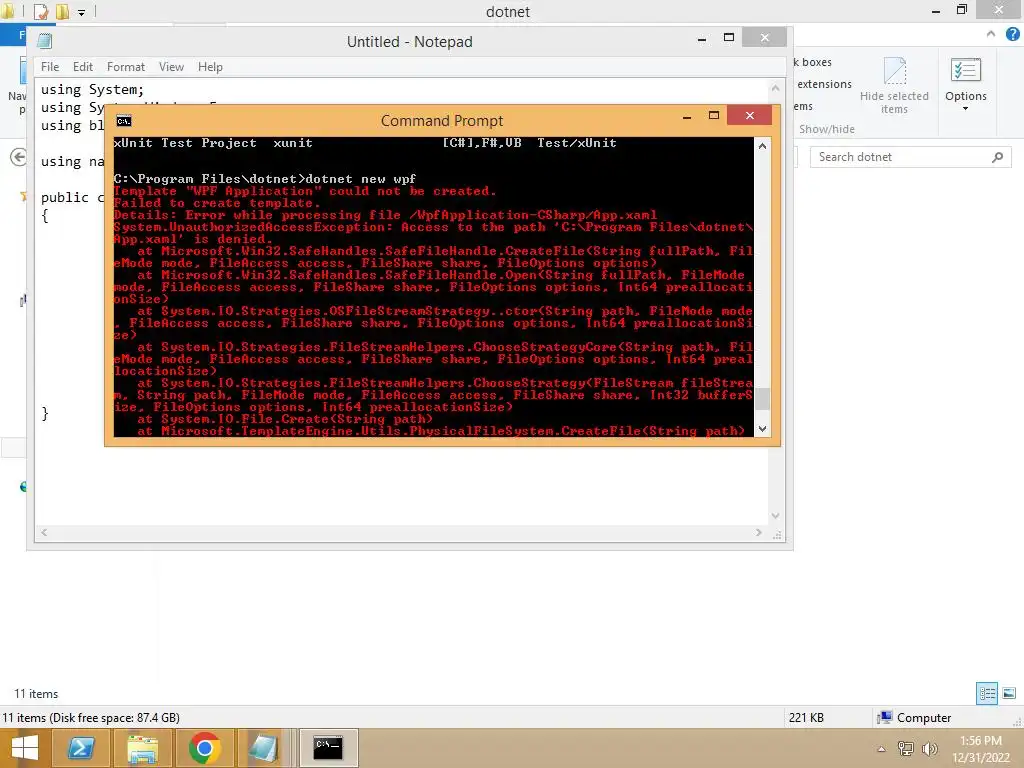Click the Command Prompt scroll down arrow
The image size is (1024, 768).
(762, 429)
